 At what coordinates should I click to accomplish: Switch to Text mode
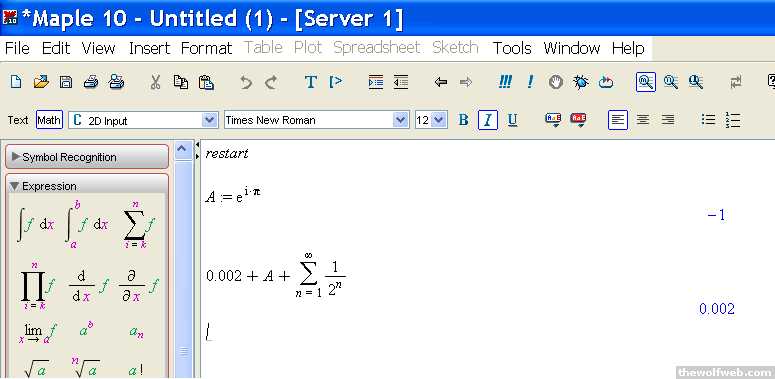pos(18,120)
